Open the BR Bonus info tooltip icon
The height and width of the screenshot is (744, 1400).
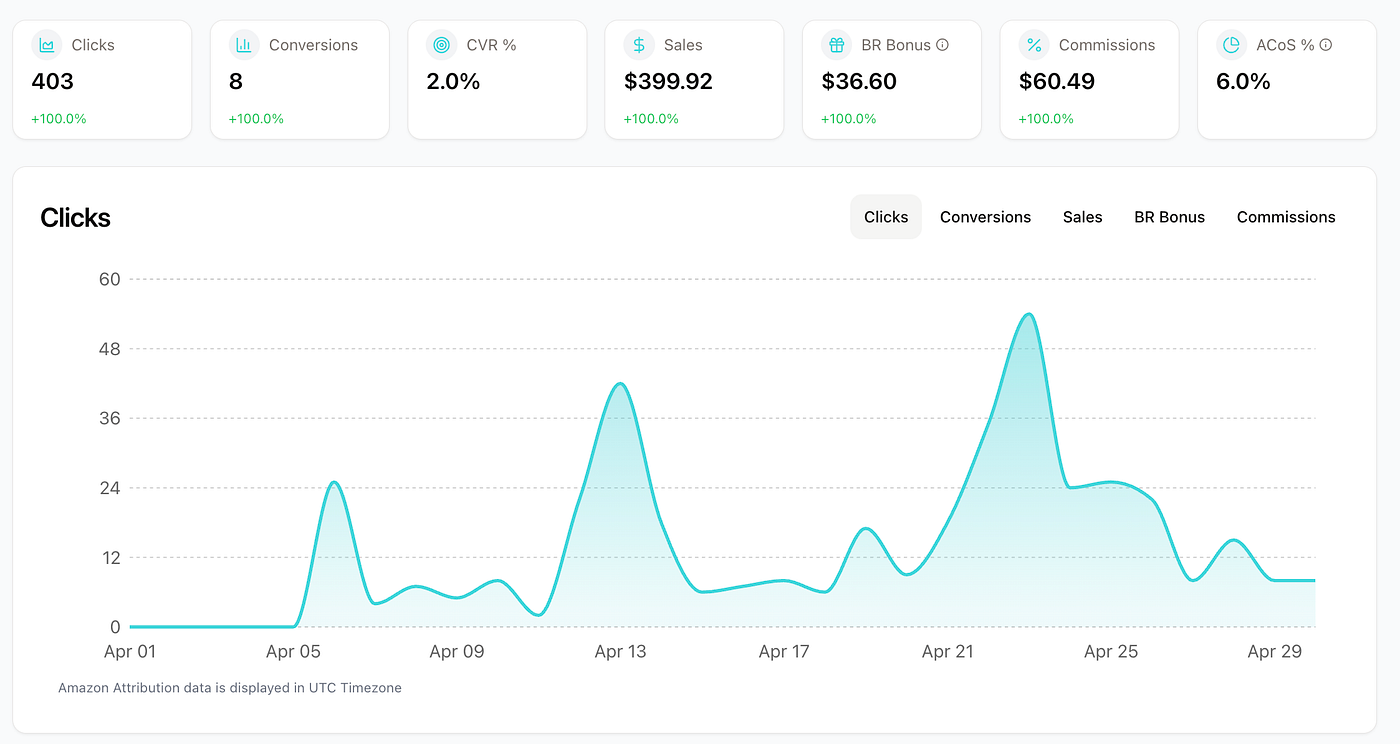[x=942, y=45]
